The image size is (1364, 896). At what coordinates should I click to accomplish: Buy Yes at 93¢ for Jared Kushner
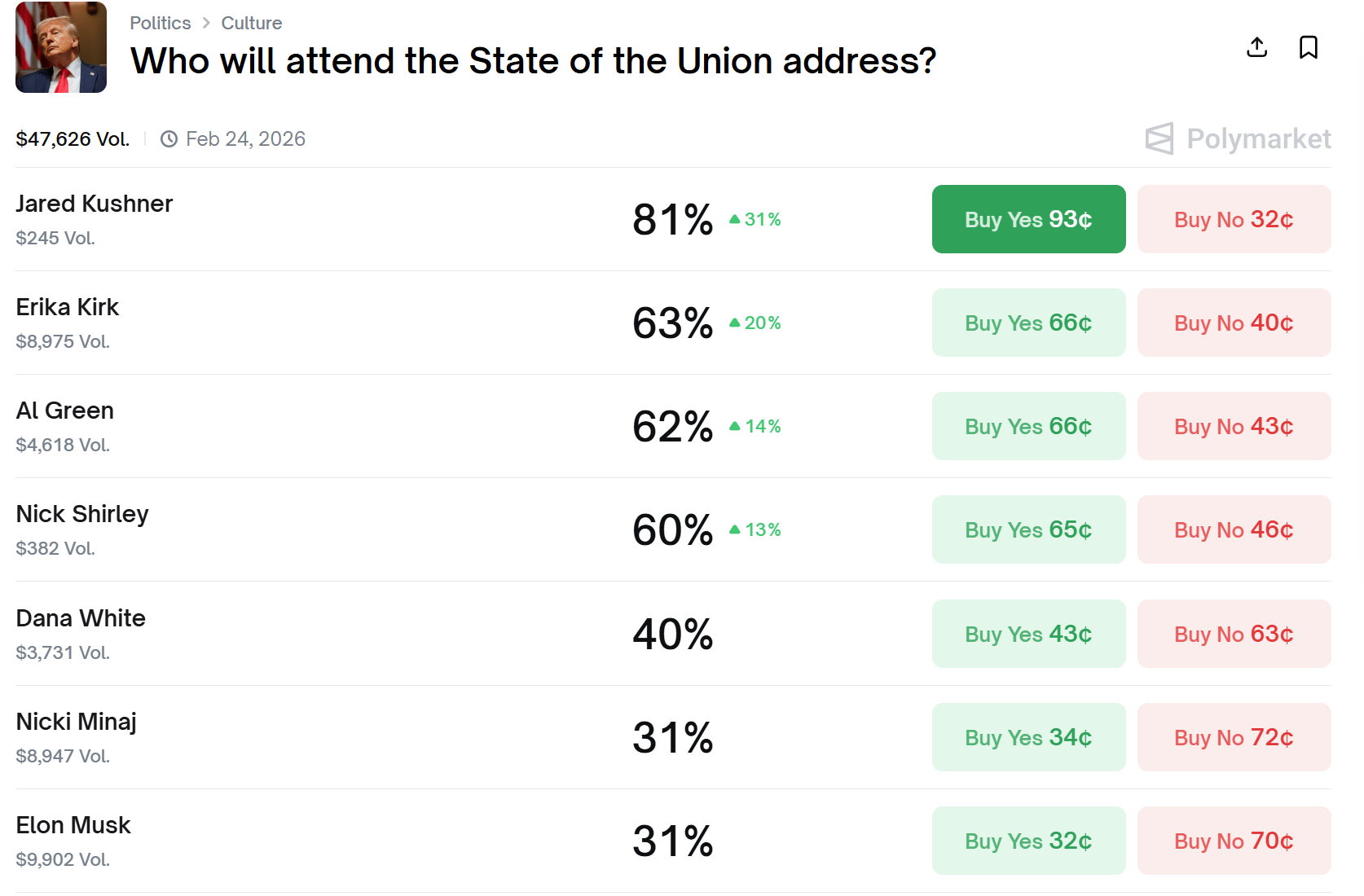point(1028,219)
